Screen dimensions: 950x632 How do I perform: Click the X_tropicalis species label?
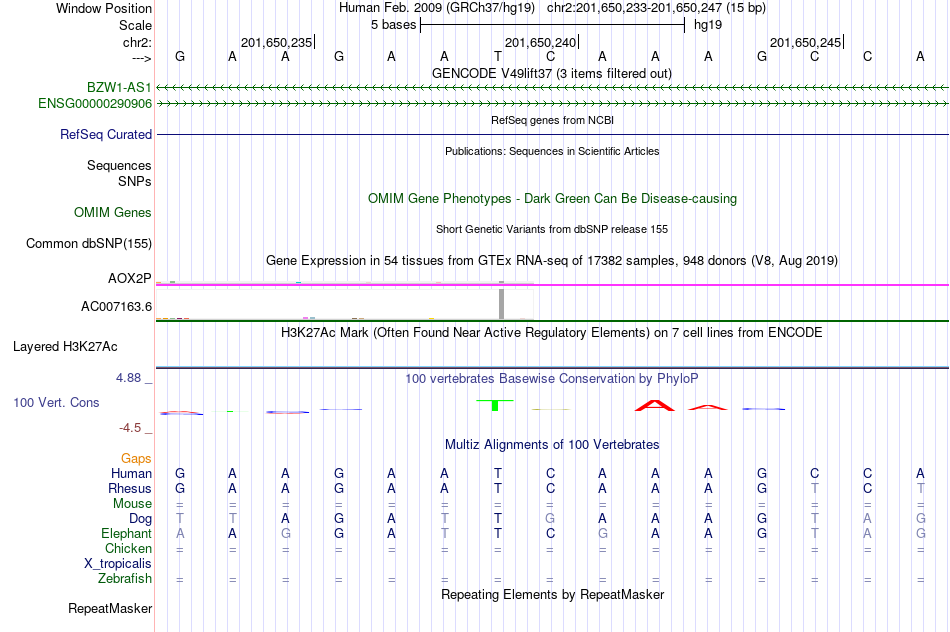pos(118,564)
